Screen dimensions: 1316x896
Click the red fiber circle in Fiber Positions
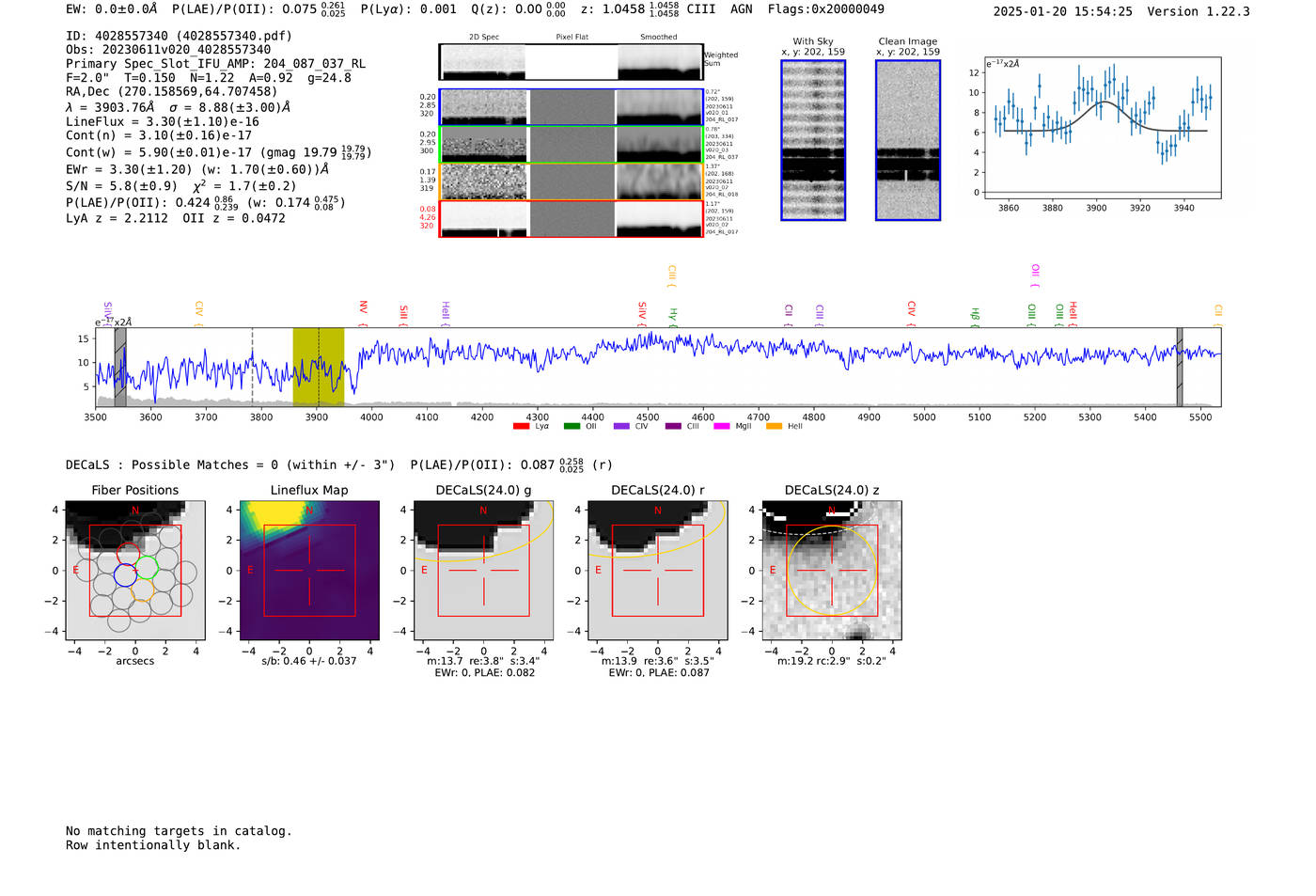(128, 555)
